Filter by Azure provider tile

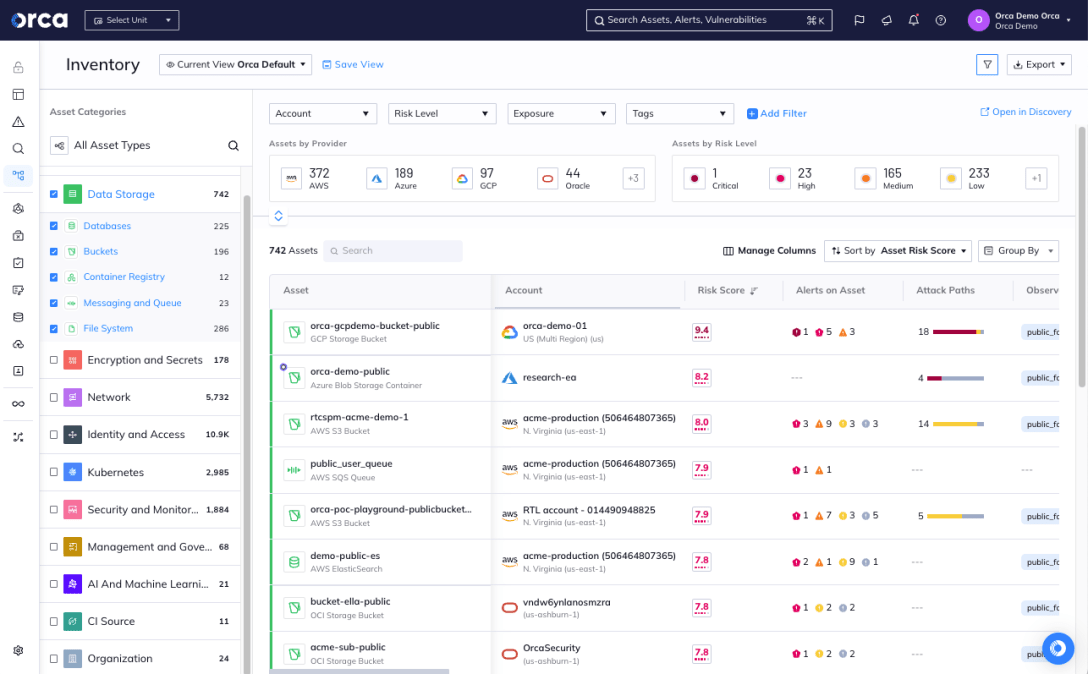393,178
